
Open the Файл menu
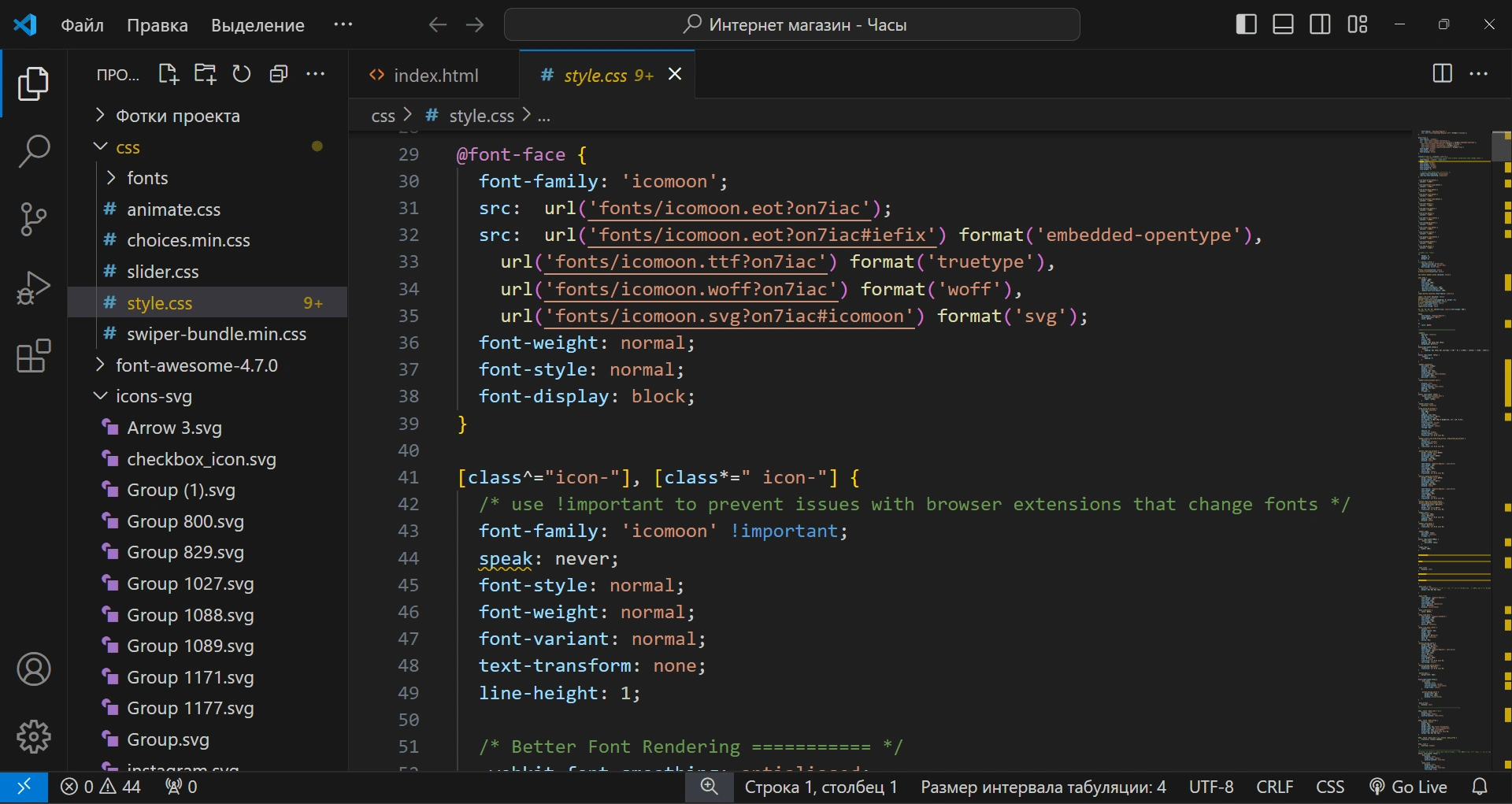82,24
